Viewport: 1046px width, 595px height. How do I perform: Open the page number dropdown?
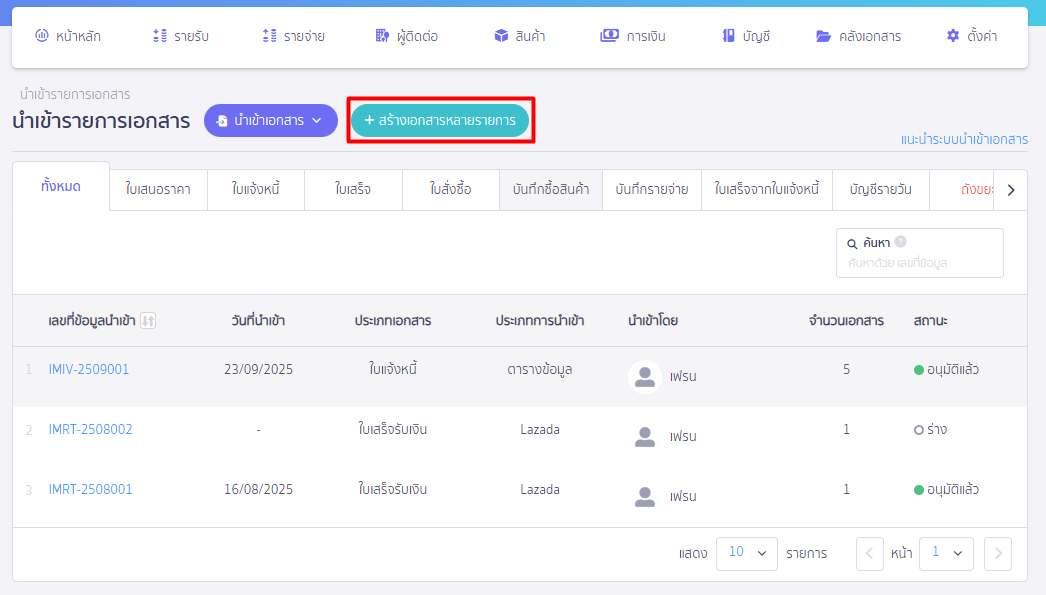coord(945,553)
